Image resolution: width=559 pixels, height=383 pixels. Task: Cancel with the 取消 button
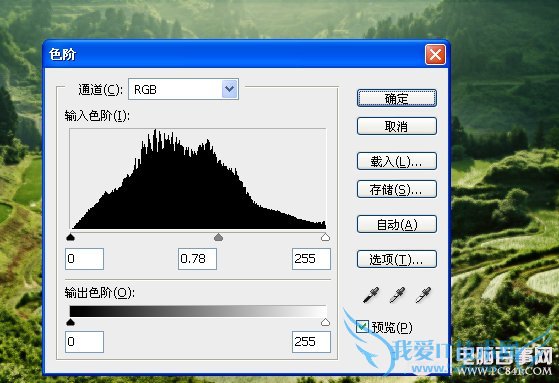pyautogui.click(x=396, y=126)
